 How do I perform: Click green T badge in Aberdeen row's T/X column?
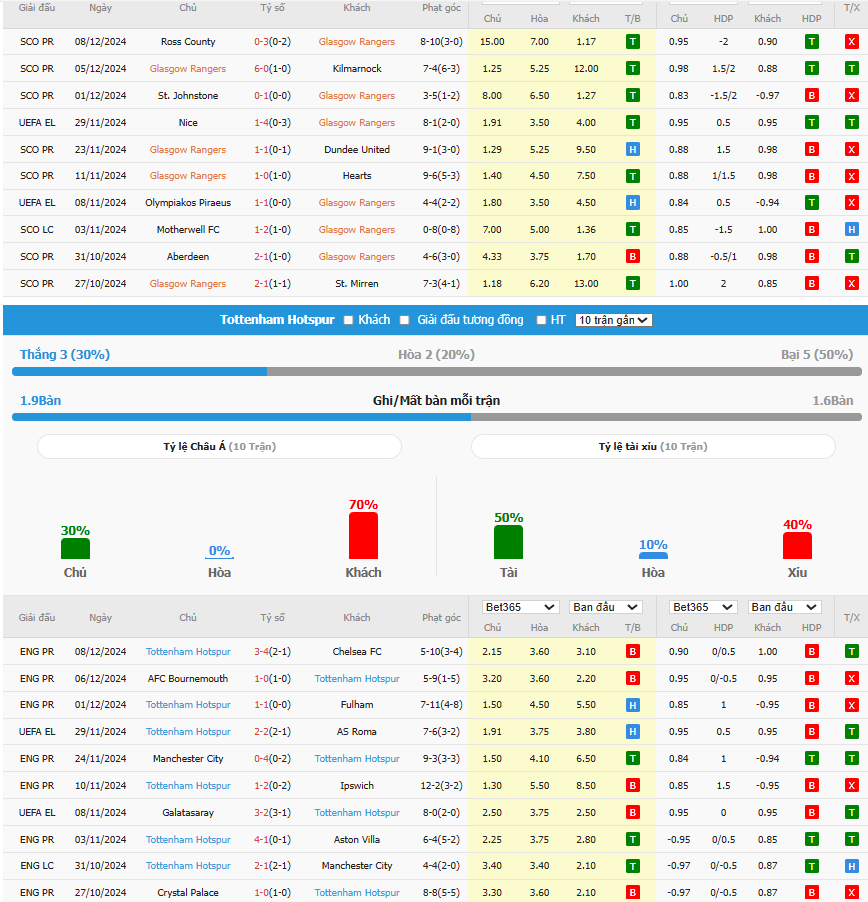[851, 257]
